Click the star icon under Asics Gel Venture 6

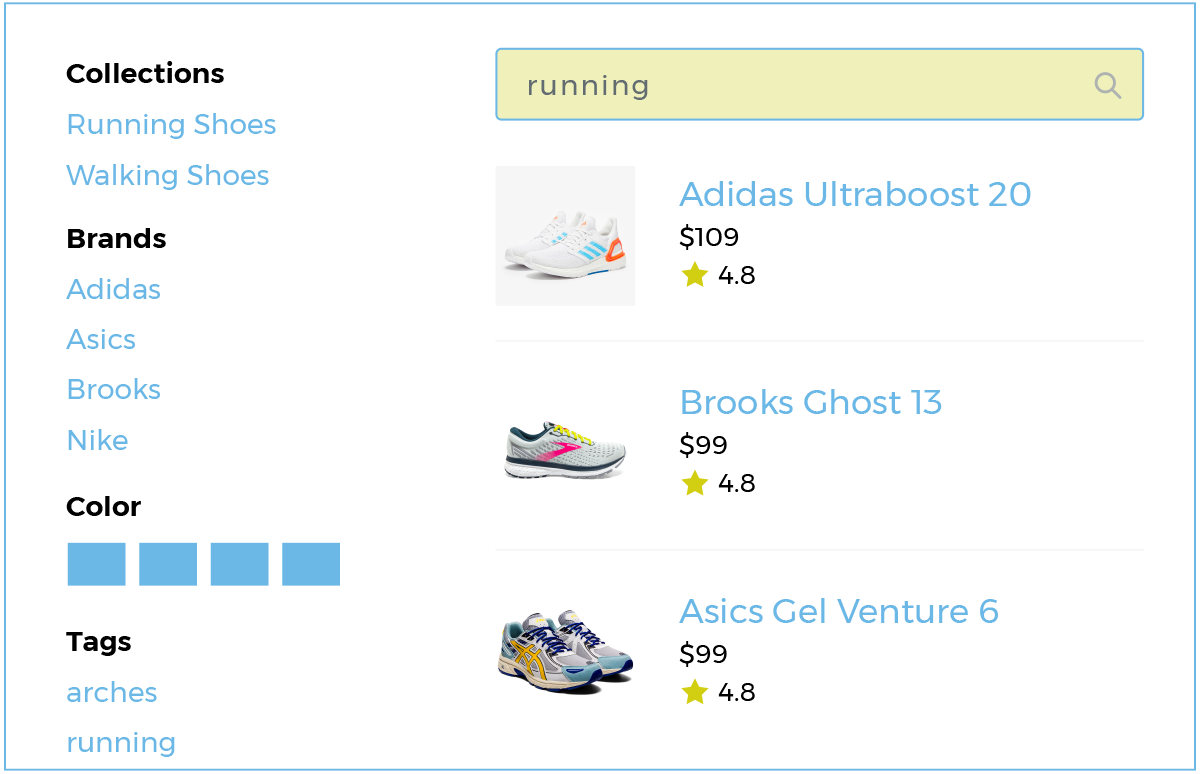click(694, 692)
